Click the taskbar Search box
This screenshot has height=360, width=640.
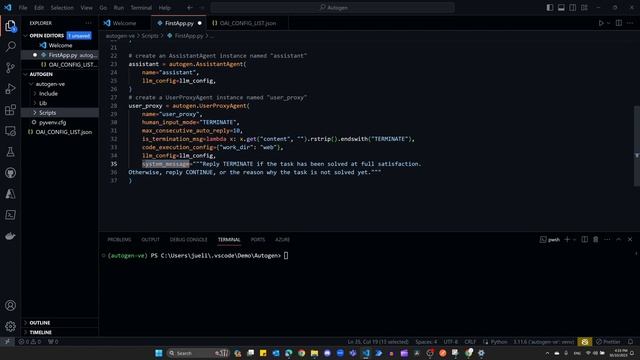198,353
